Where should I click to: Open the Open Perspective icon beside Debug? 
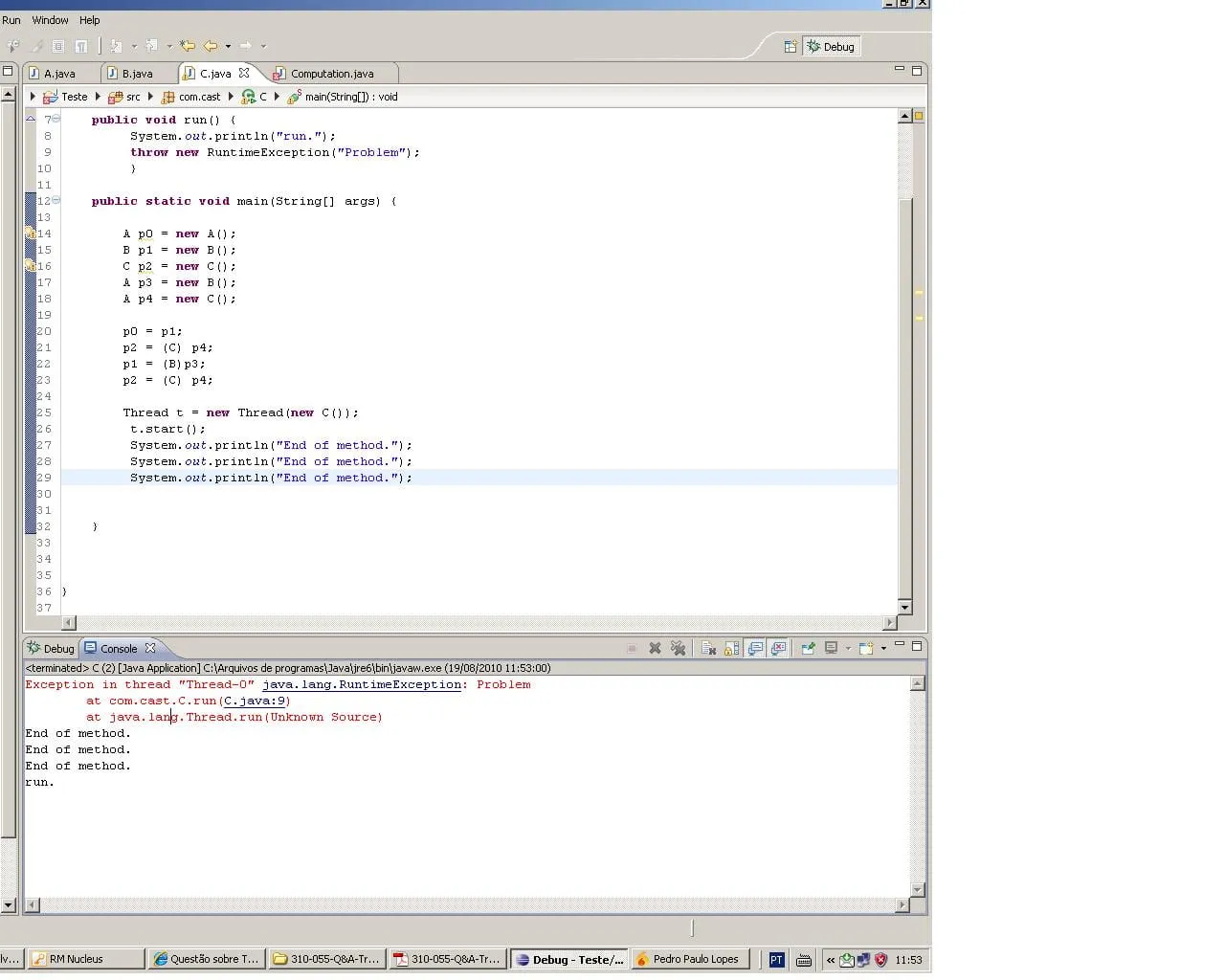[x=790, y=47]
